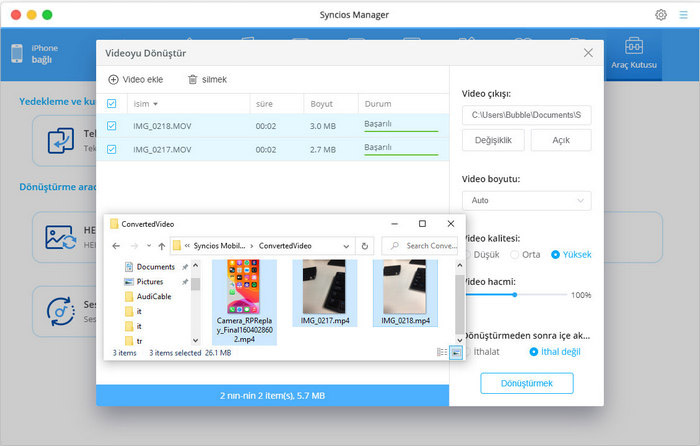
Task: Click the 3.0 MB size cell
Action: pyautogui.click(x=323, y=126)
